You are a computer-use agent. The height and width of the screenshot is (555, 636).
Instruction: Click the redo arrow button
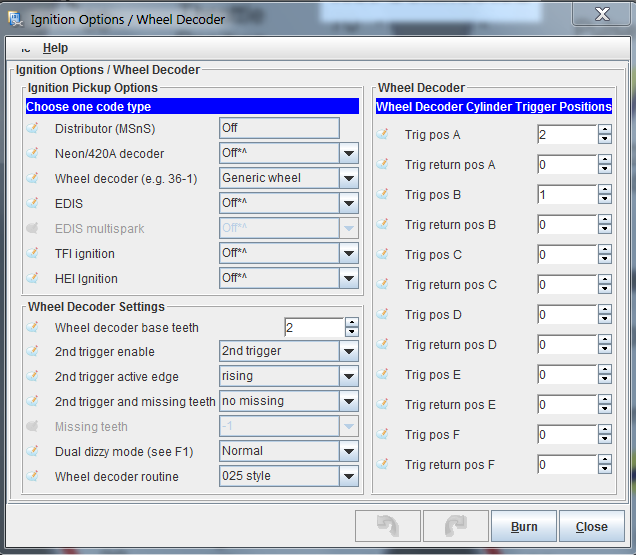click(x=456, y=527)
